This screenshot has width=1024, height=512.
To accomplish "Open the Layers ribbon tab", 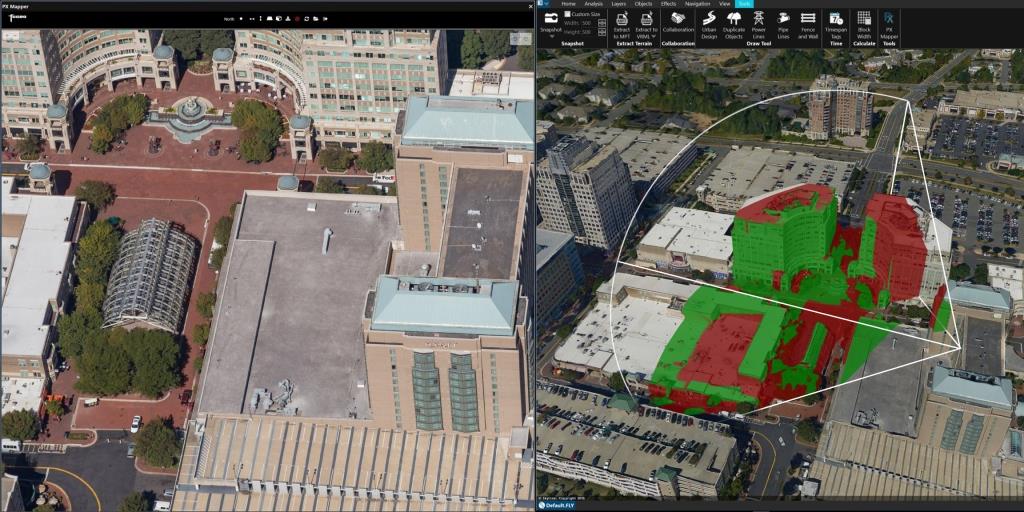I will 618,4.
